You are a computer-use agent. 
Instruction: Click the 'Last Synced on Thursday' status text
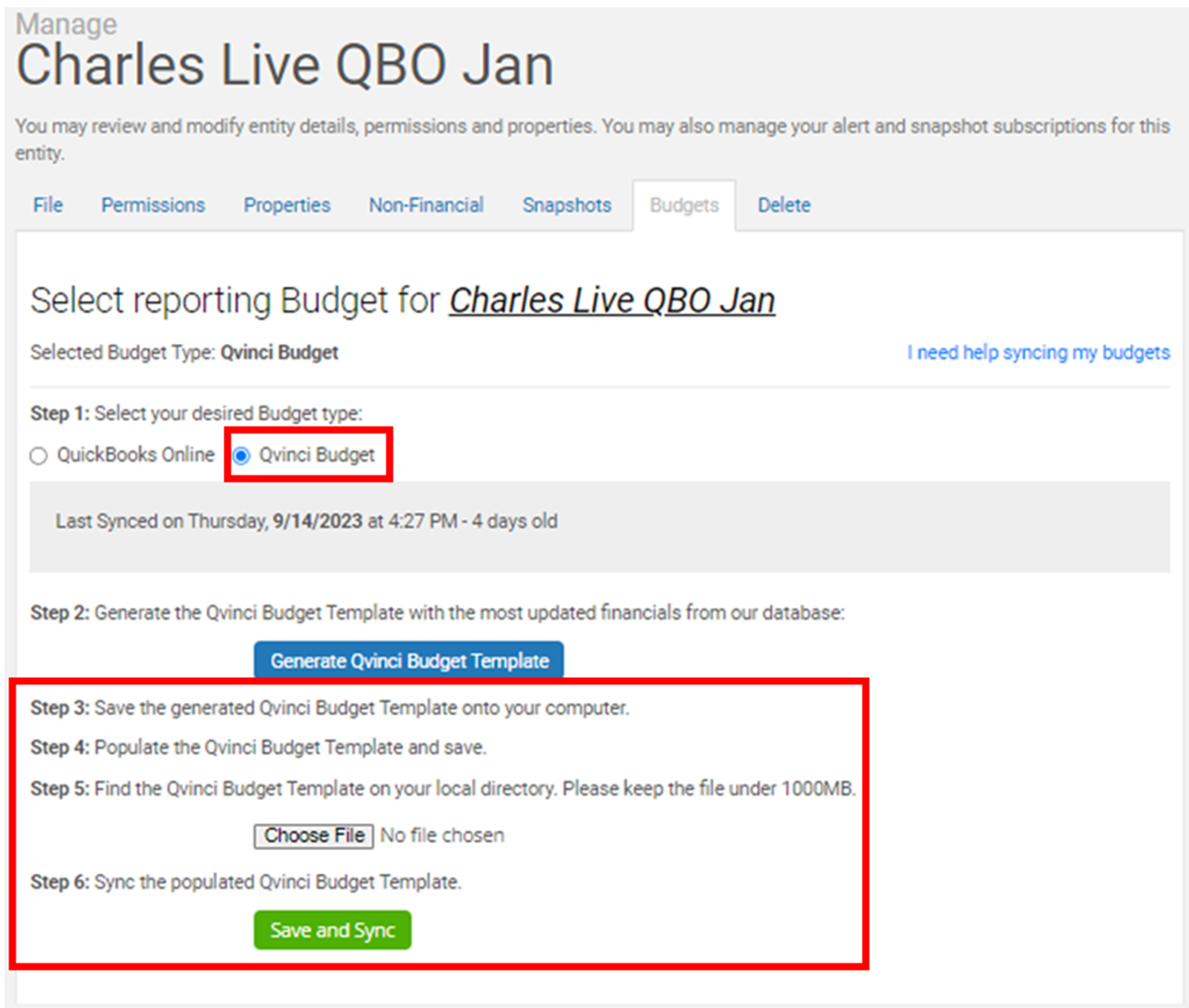[x=306, y=522]
